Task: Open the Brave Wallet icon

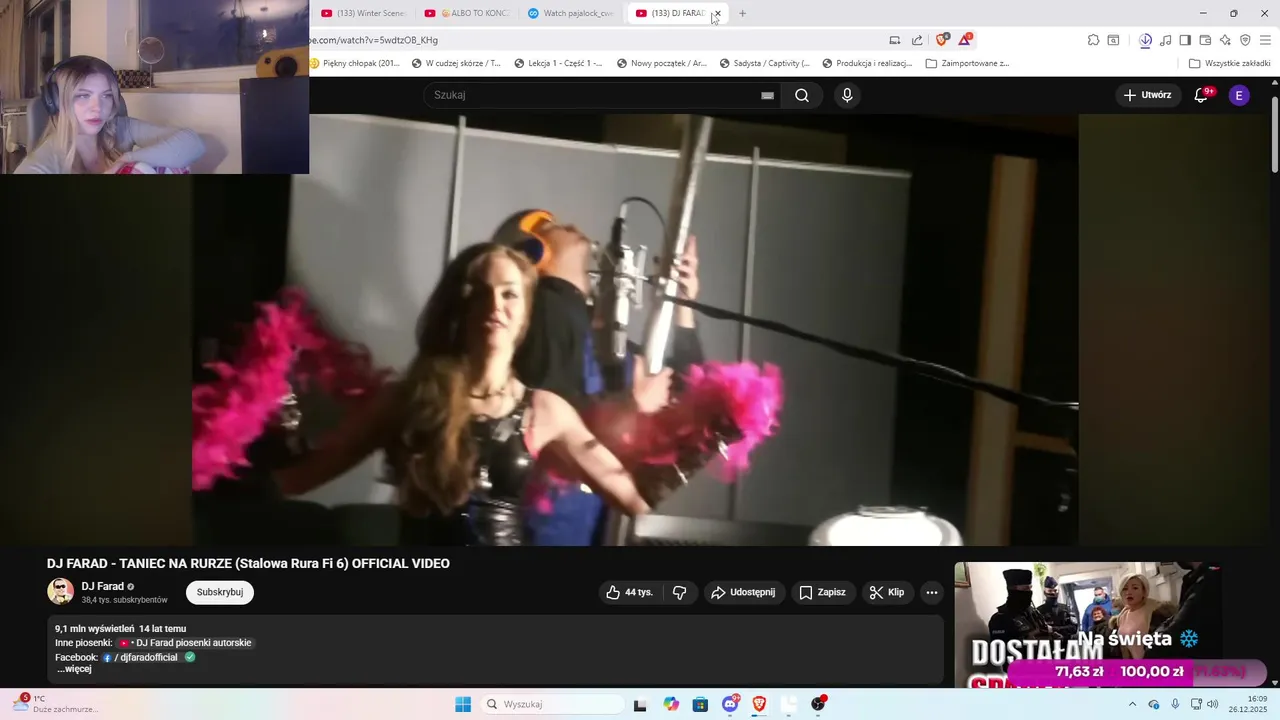Action: tap(1205, 40)
